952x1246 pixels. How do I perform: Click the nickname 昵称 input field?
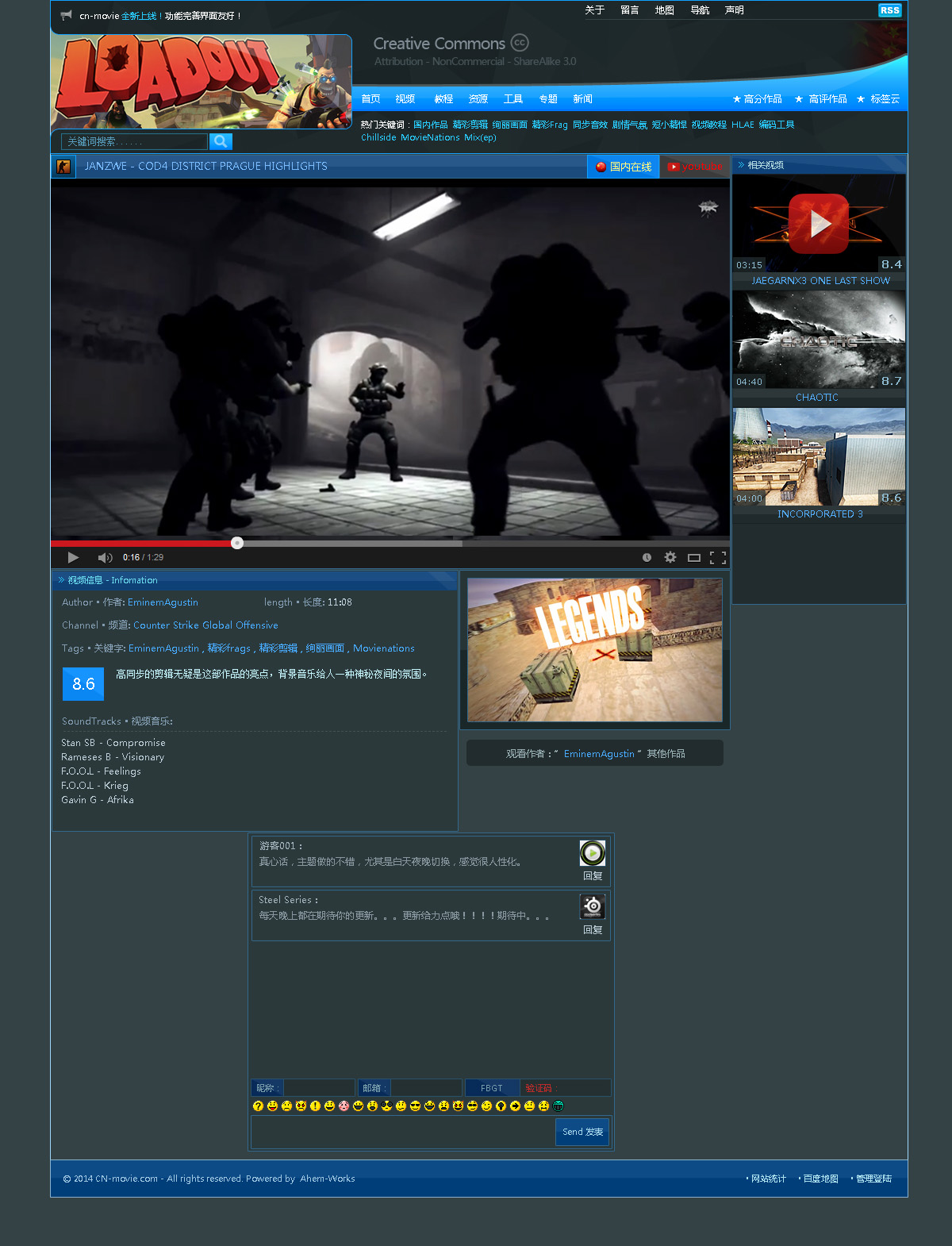coord(319,1088)
